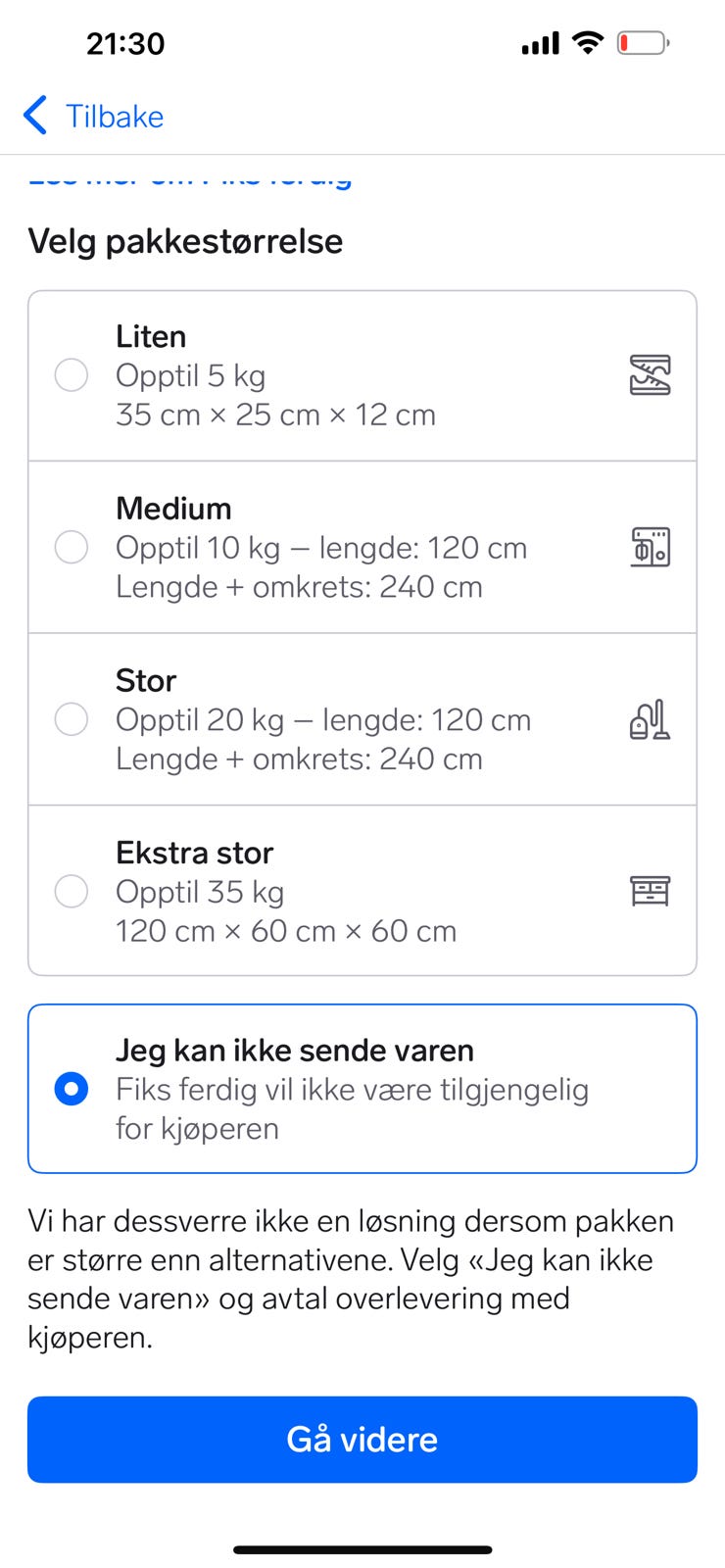
Task: Tap the low battery indicator
Action: 643,43
